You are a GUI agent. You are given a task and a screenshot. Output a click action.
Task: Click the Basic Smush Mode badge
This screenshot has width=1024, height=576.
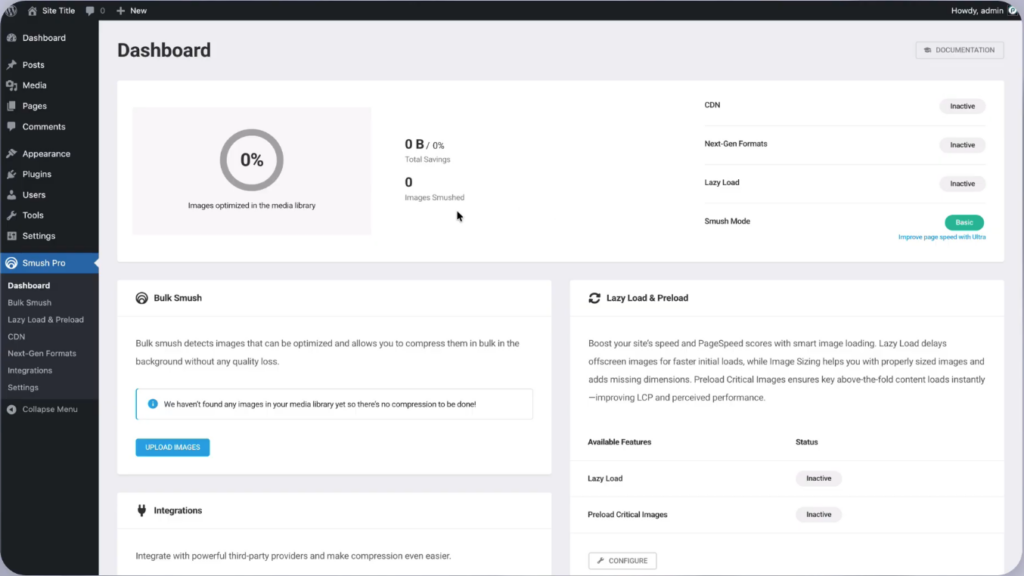click(964, 222)
